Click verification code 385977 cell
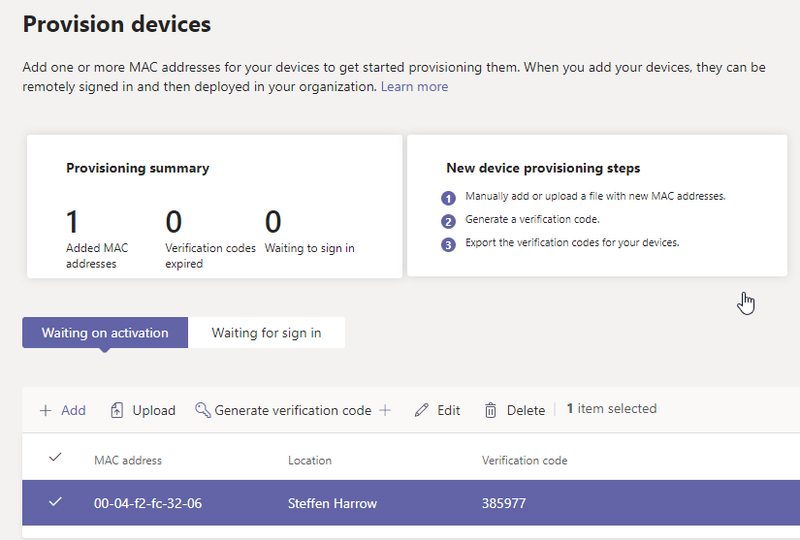The image size is (800, 540). click(x=504, y=503)
